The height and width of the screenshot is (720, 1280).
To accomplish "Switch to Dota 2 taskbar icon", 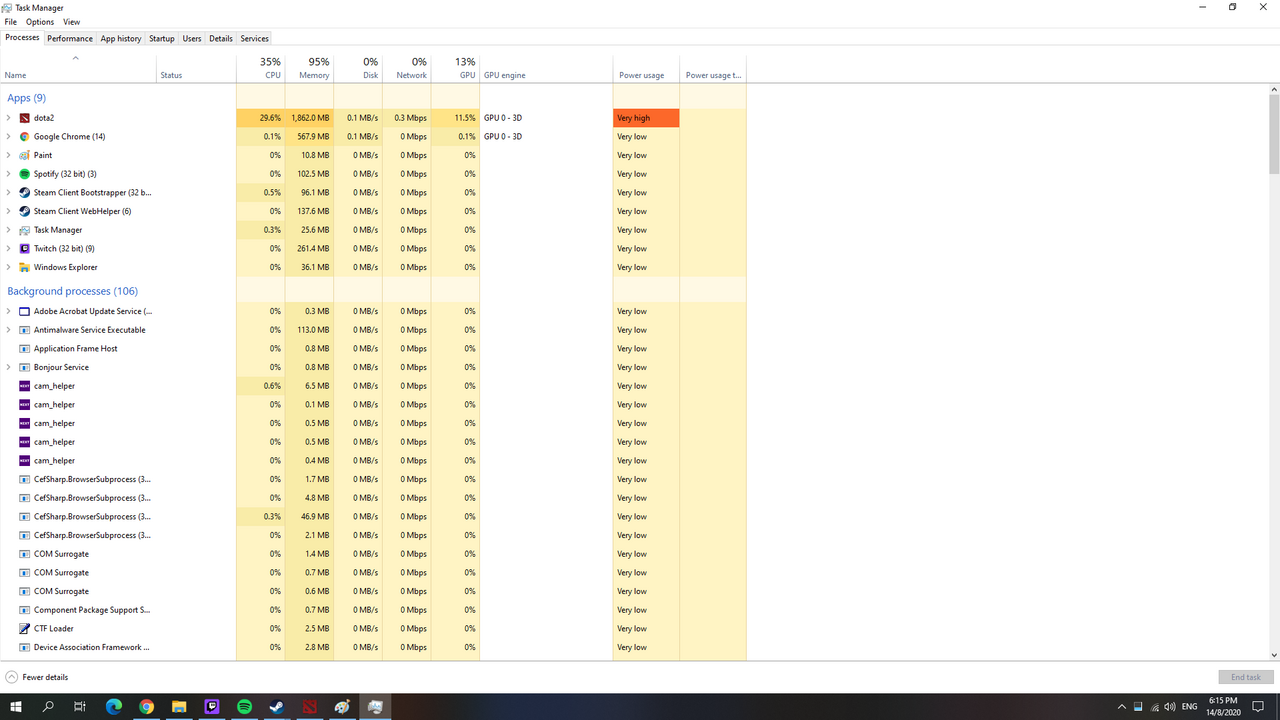I will (x=310, y=706).
